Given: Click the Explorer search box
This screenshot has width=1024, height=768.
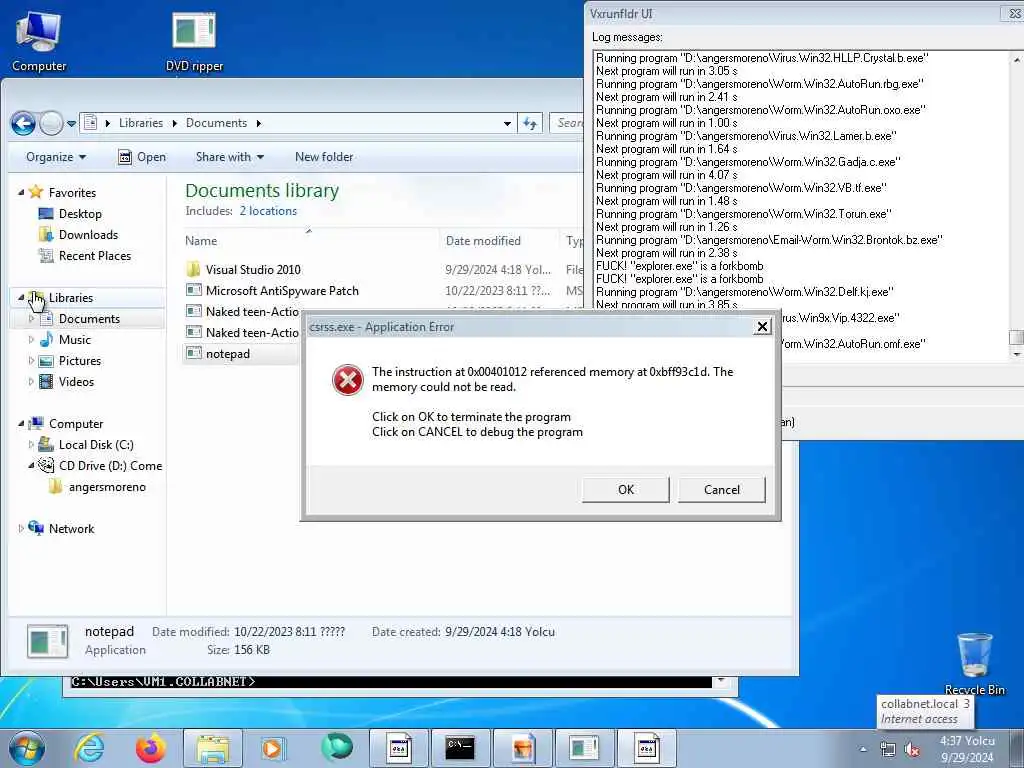Looking at the screenshot, I should [568, 123].
